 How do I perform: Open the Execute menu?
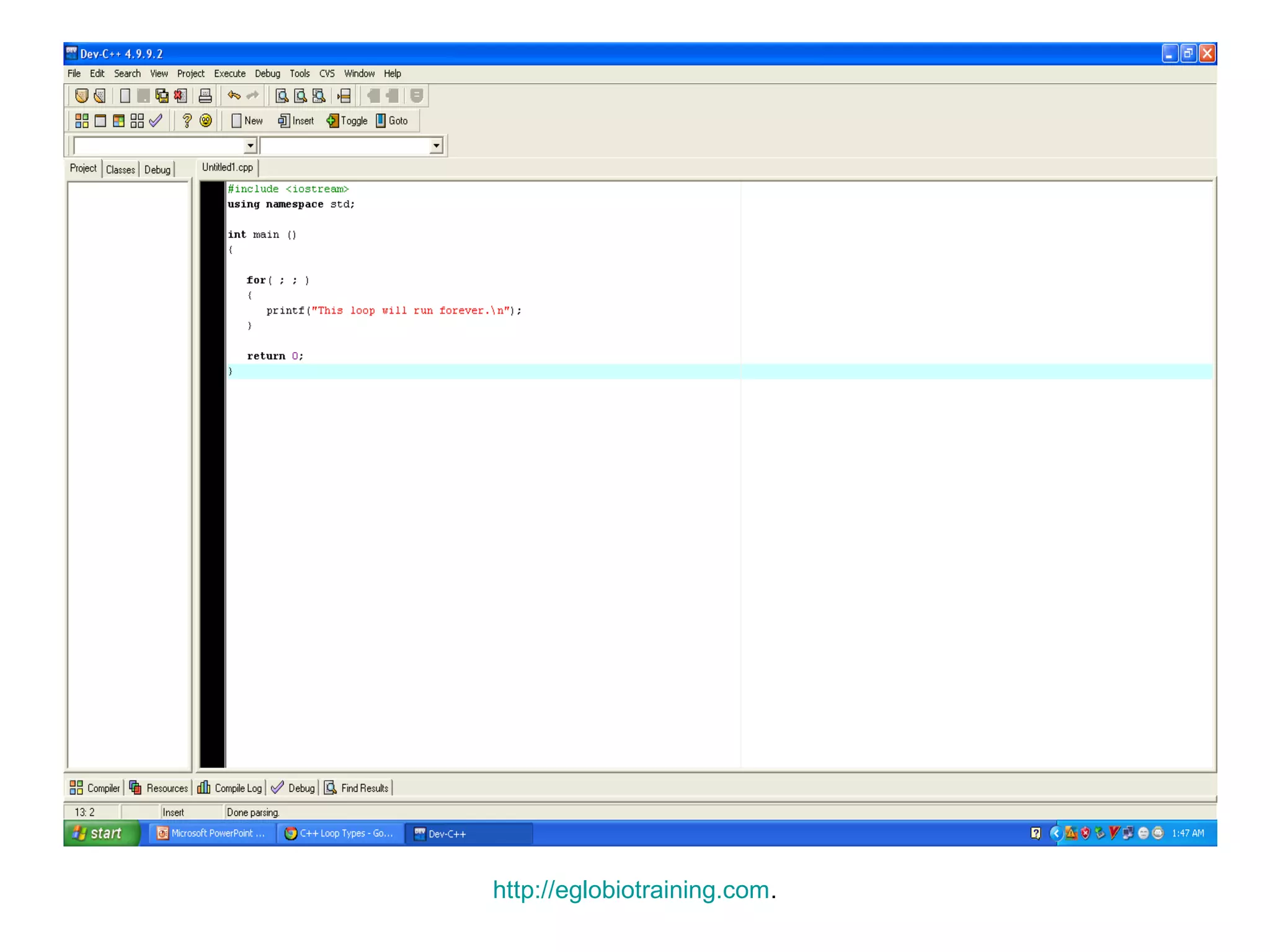pos(229,74)
